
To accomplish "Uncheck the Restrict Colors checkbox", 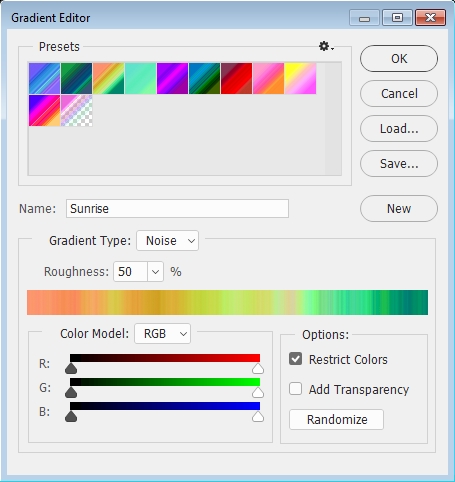I will (296, 359).
